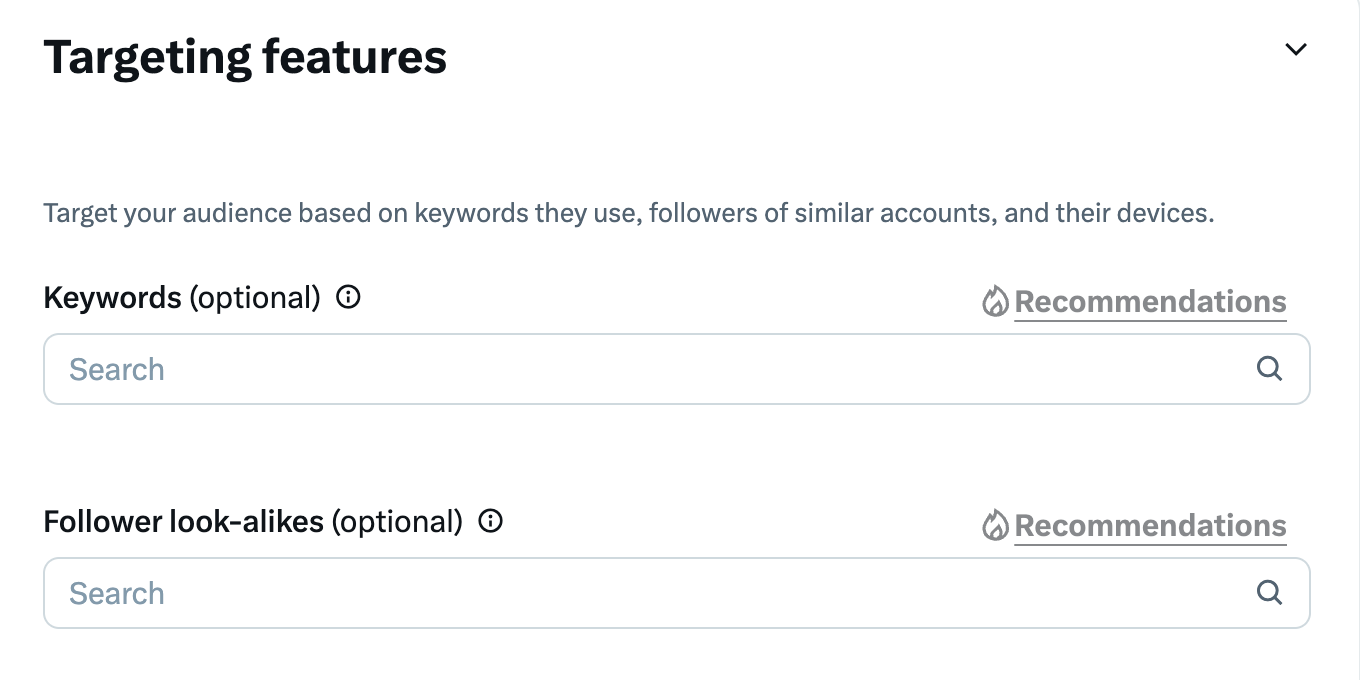Viewport: 1360px width, 680px height.
Task: Click the magnifier icon in the Follower look-alikes search
Action: (x=1269, y=593)
